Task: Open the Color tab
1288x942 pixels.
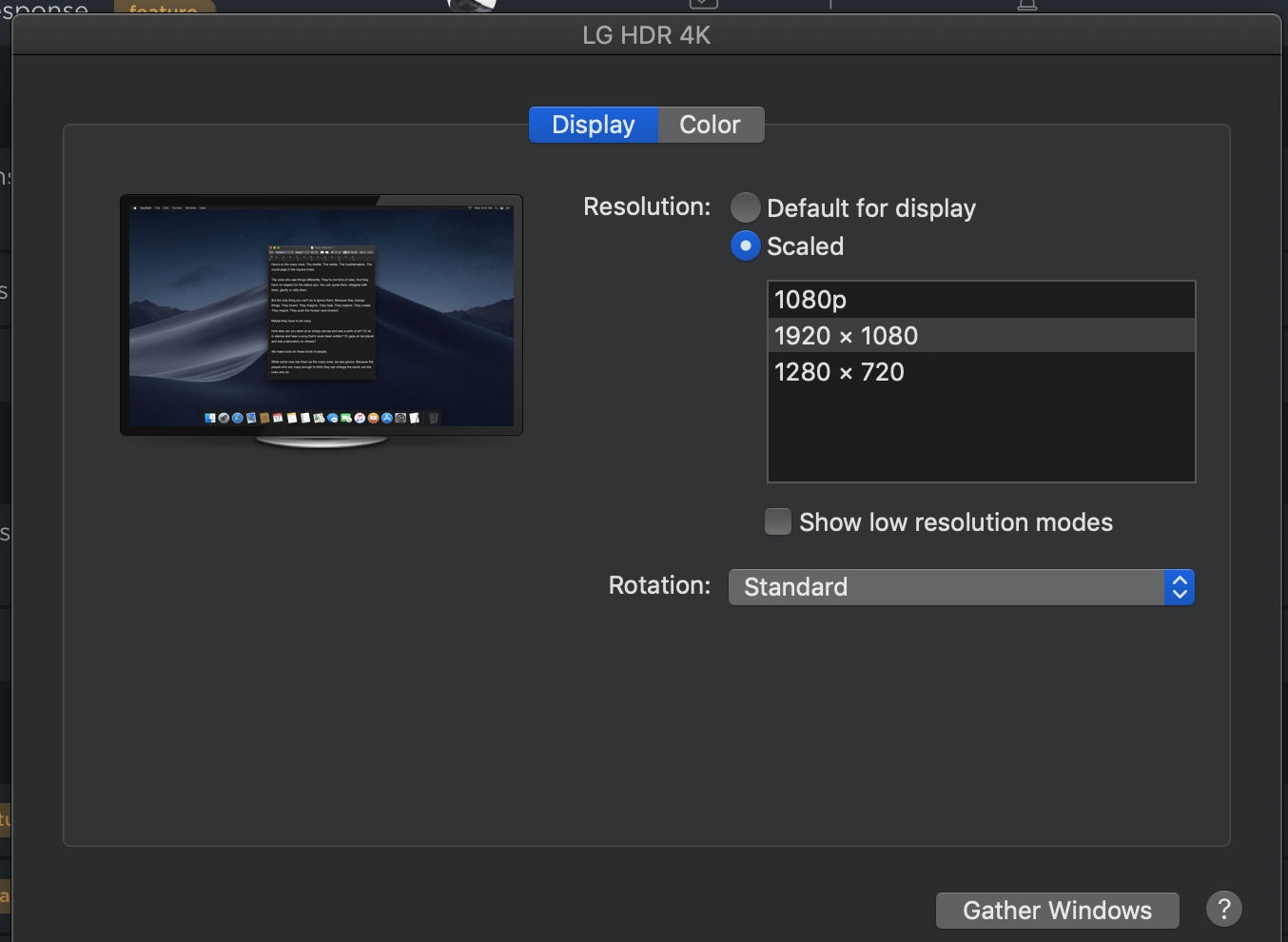Action: (711, 125)
